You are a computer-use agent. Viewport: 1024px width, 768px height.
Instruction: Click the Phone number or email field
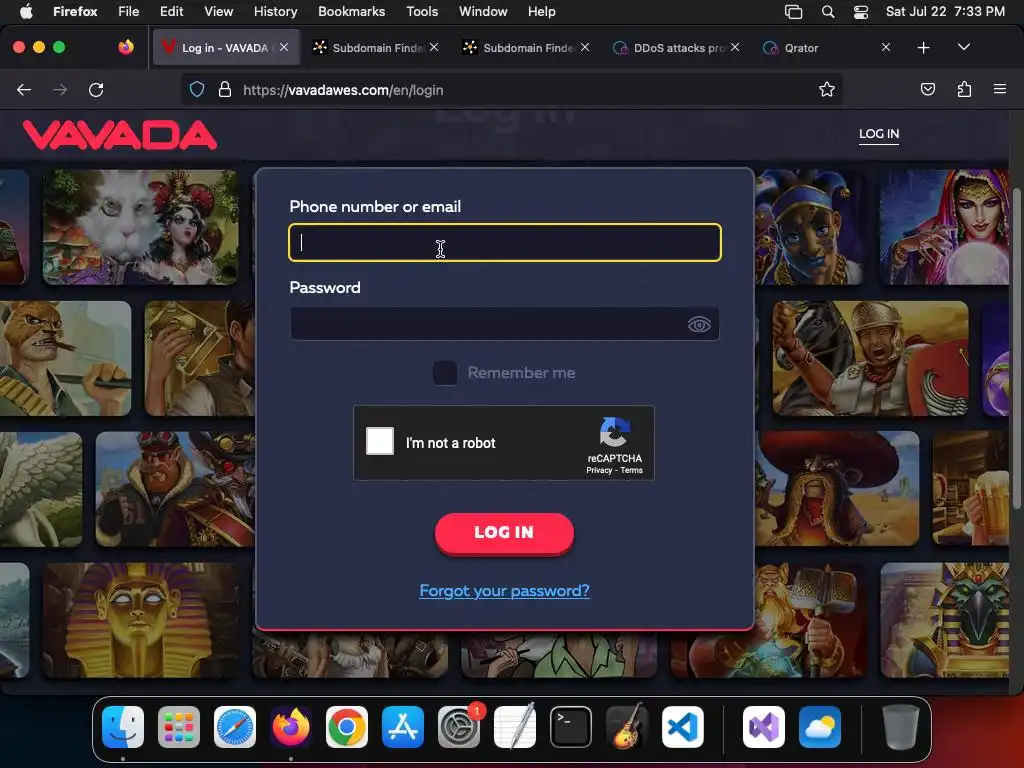point(505,243)
